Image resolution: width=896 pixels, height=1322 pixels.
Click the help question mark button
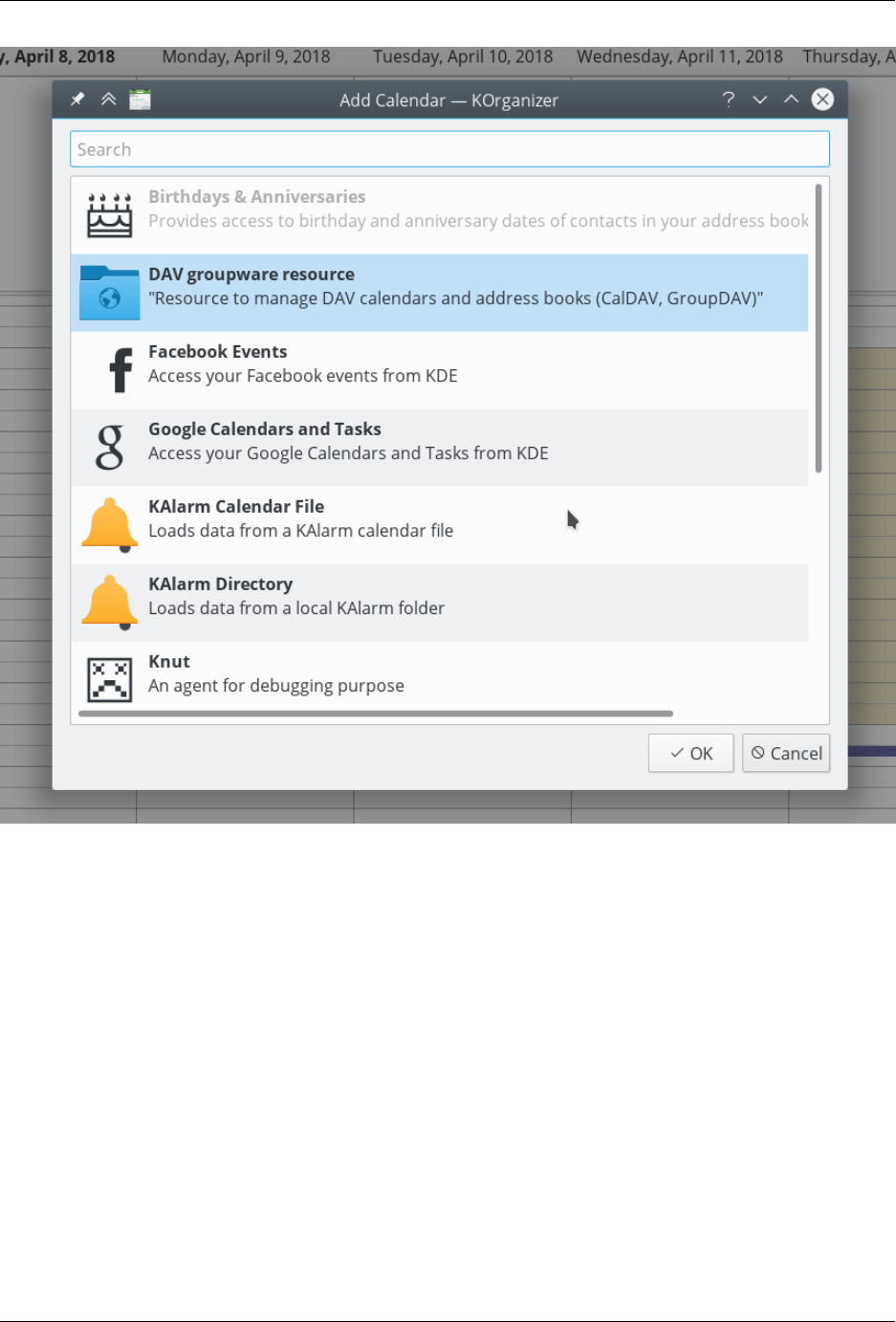[x=729, y=99]
